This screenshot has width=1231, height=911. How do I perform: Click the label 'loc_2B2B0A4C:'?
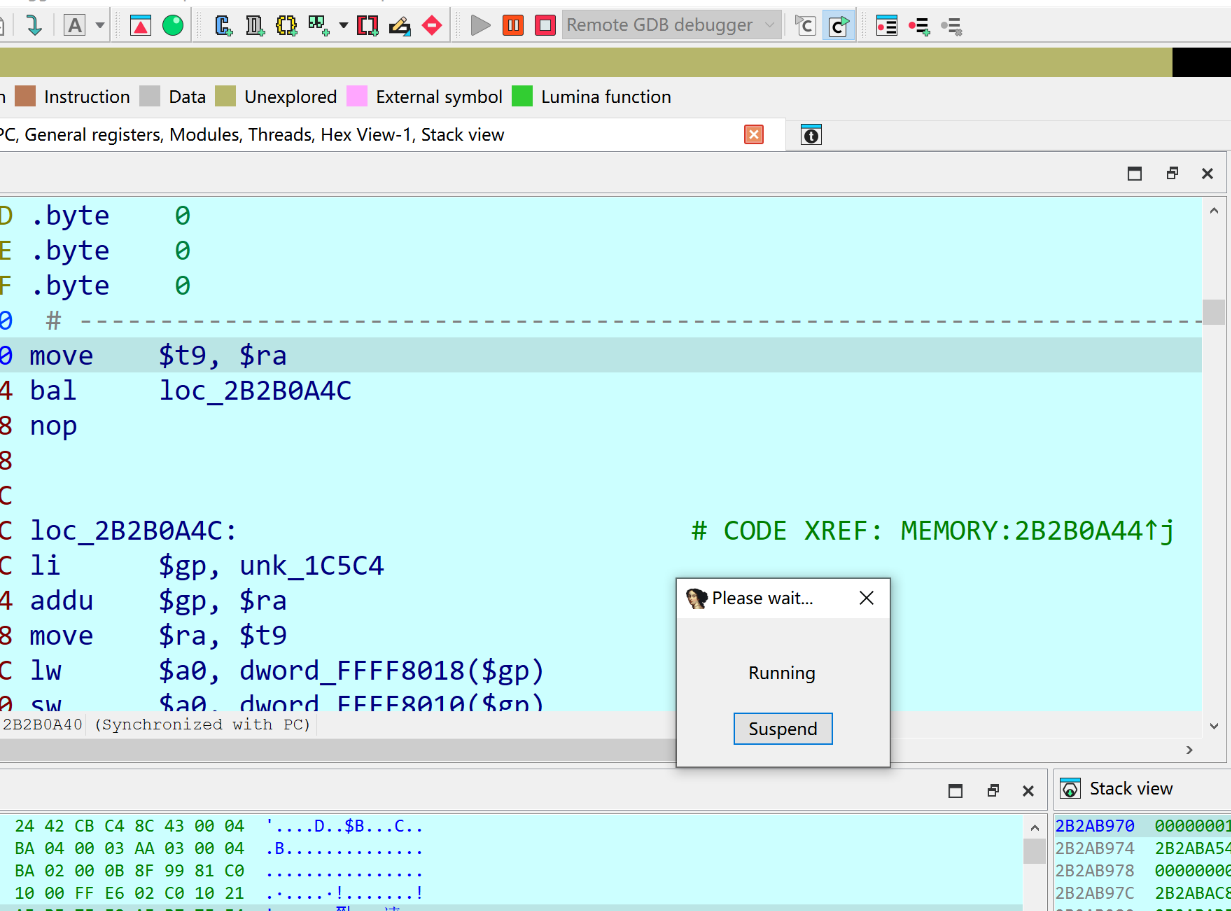(x=133, y=531)
